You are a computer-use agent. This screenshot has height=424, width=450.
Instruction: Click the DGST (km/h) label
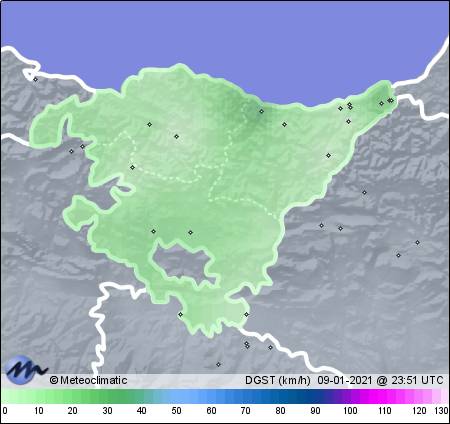(278, 380)
